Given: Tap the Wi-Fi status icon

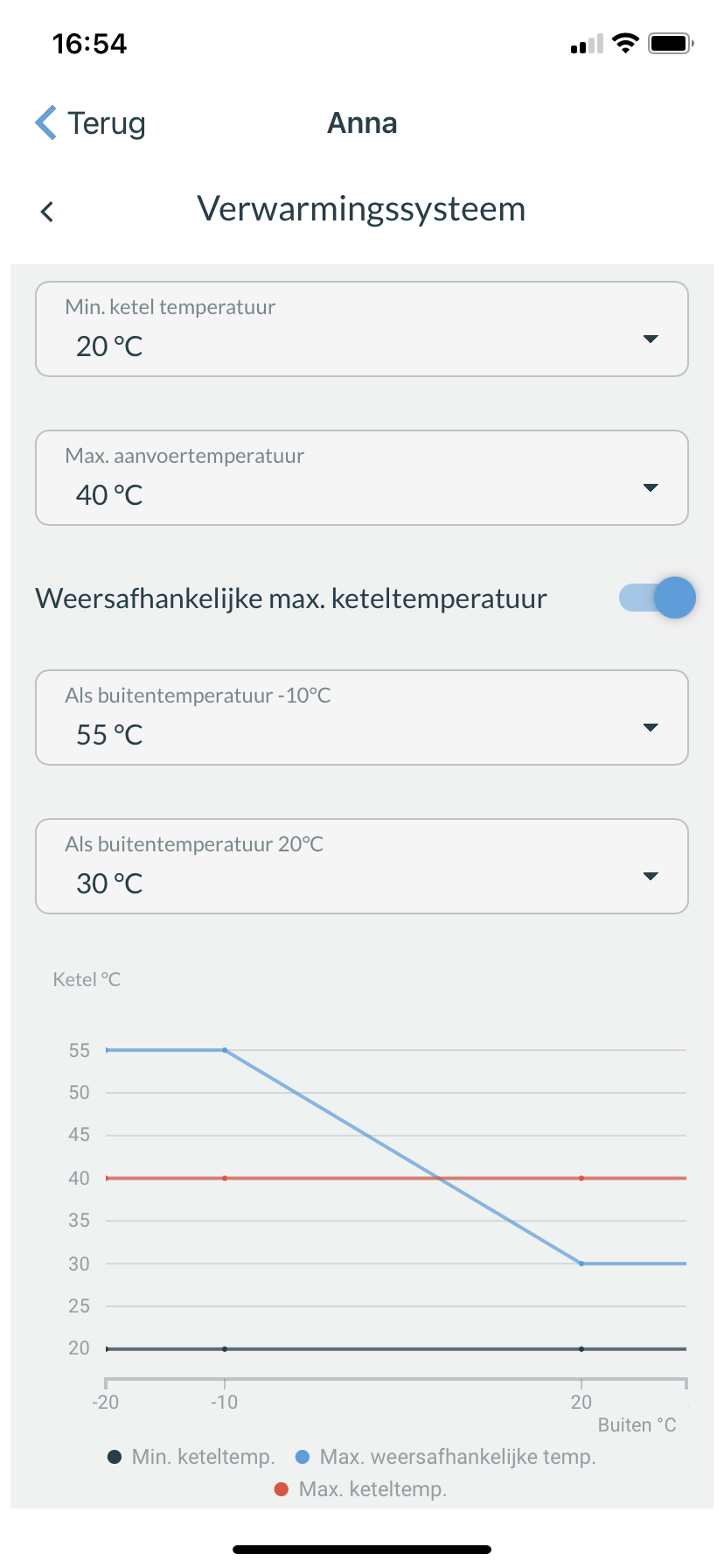Looking at the screenshot, I should tap(625, 43).
